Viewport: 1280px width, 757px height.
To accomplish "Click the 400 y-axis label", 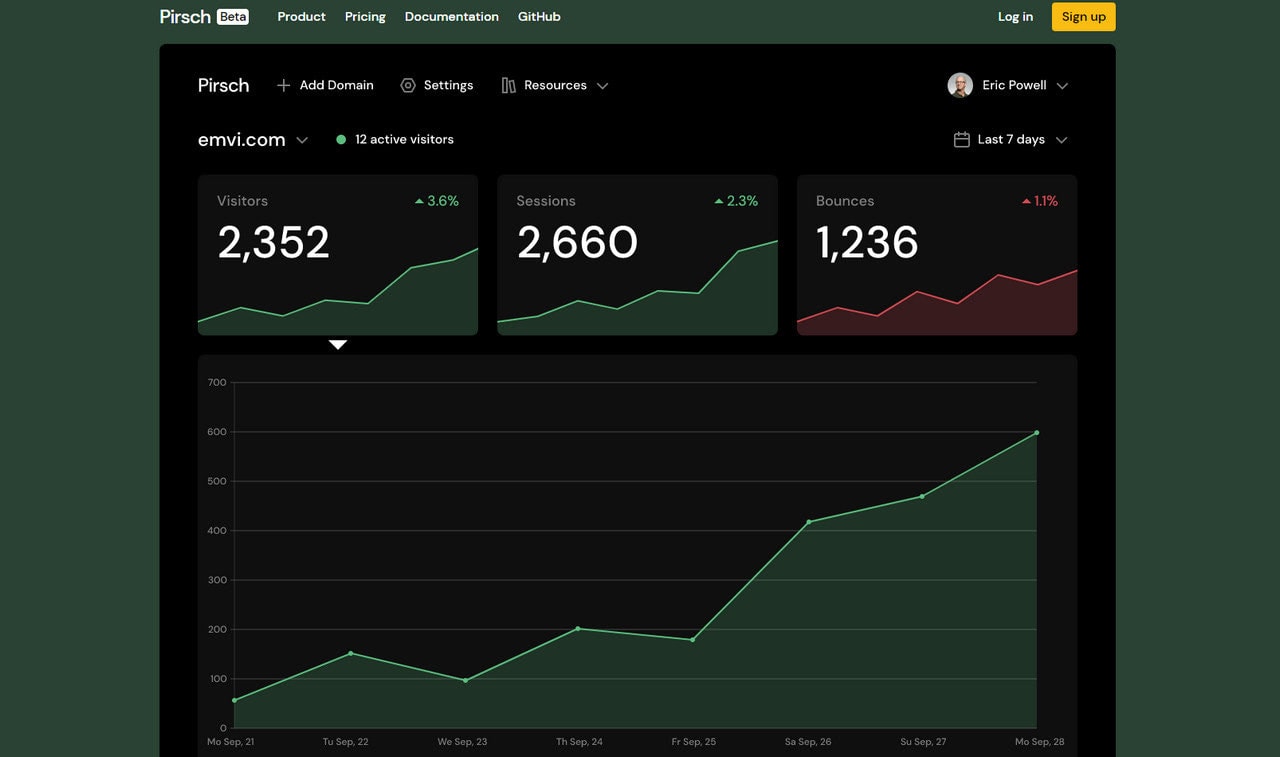I will pyautogui.click(x=217, y=531).
